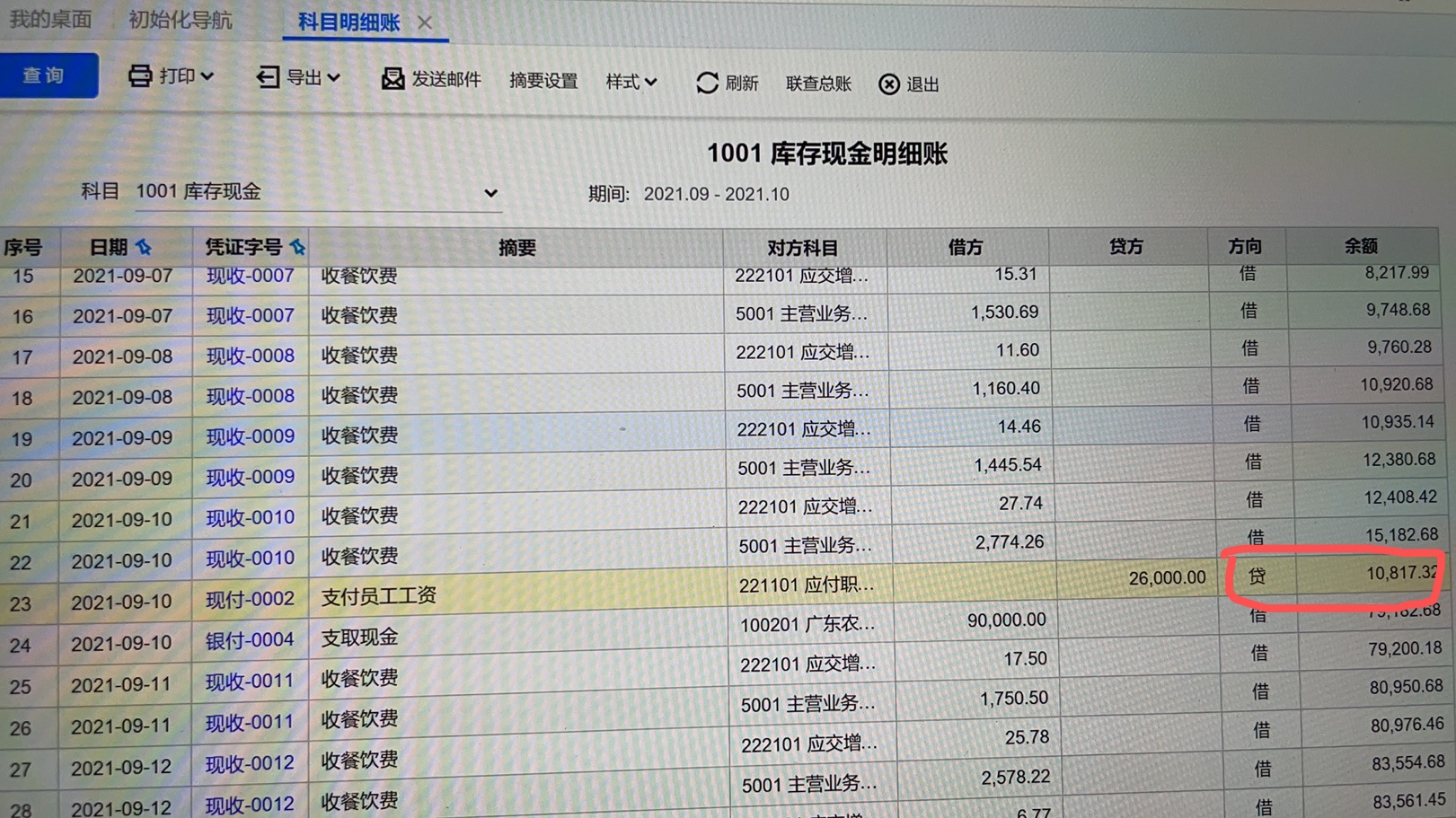Click the period 2021.09 - 2021.10 text
Screen dimensions: 1456x818
(x=716, y=195)
